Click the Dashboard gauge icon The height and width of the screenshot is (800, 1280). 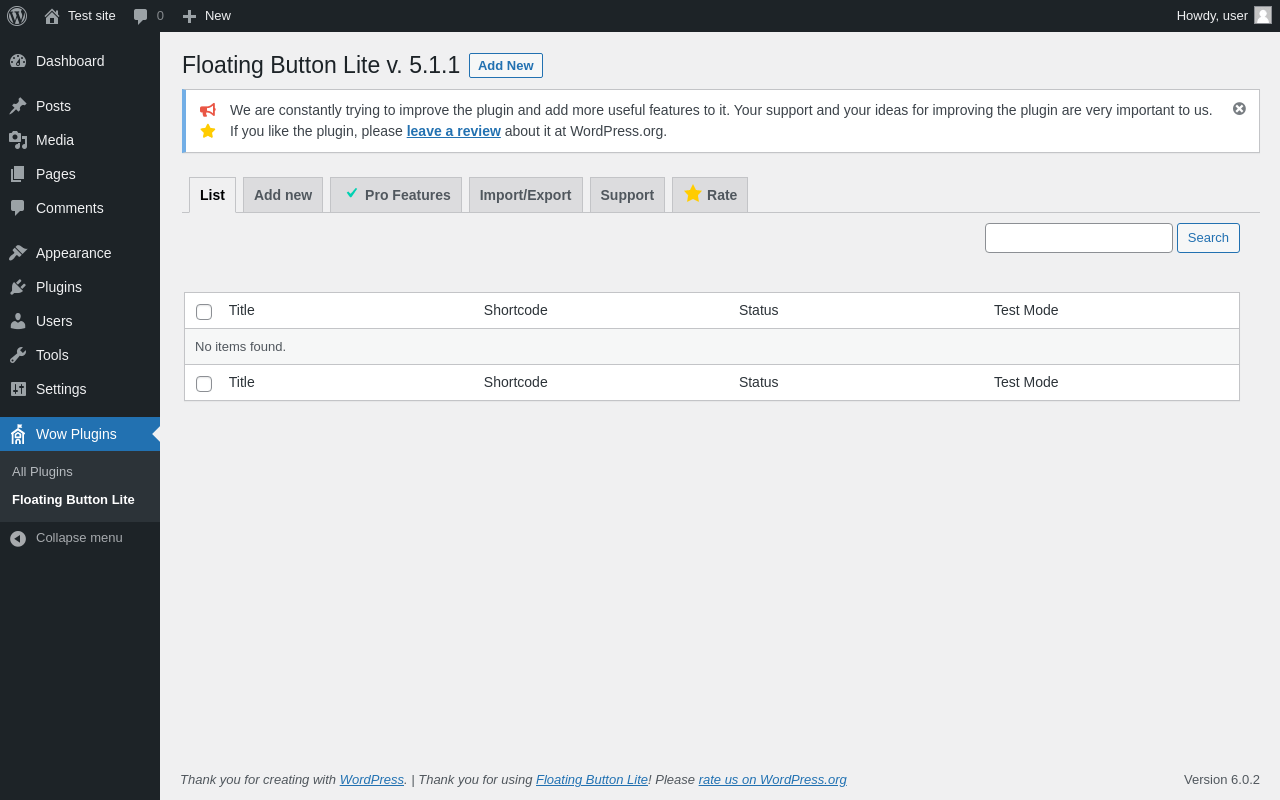click(18, 61)
